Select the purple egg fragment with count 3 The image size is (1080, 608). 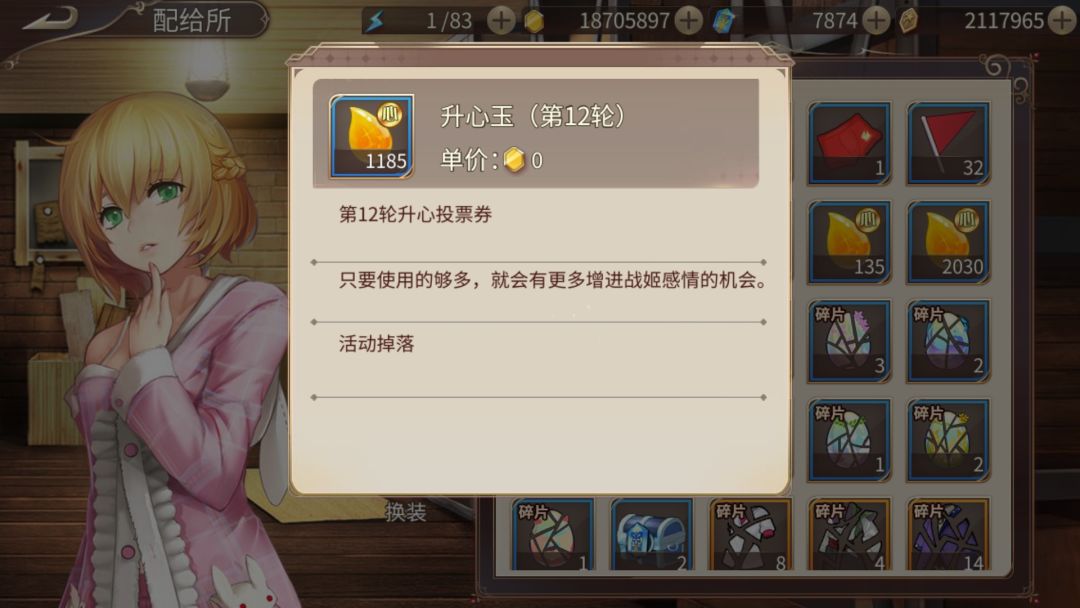(x=849, y=341)
